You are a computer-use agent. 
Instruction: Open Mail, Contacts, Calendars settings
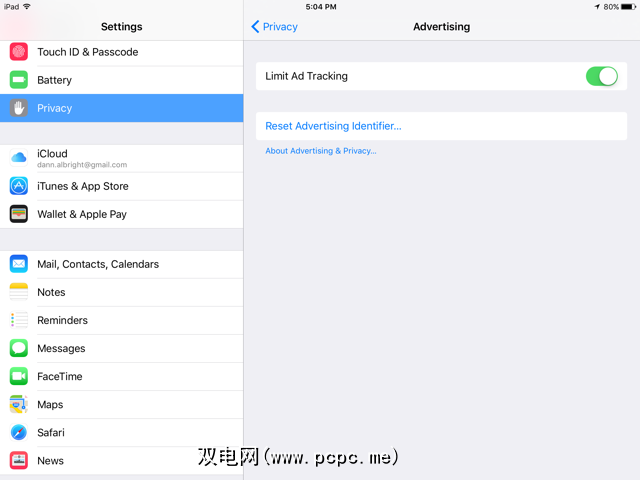click(122, 264)
